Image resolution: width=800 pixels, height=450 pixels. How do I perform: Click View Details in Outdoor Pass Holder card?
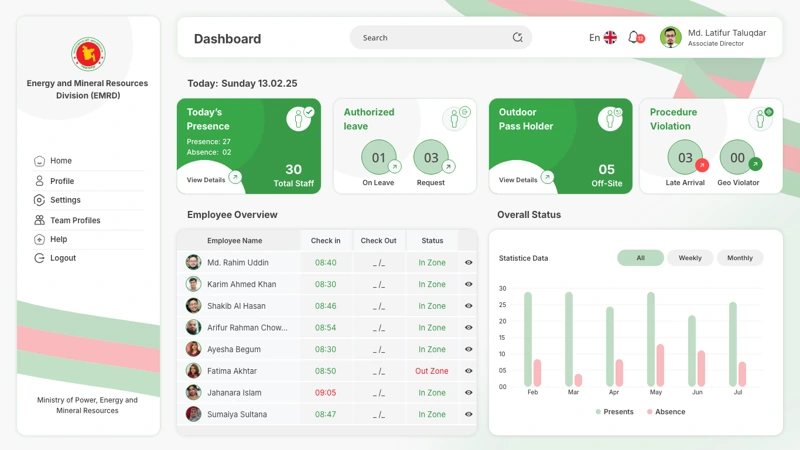(x=518, y=180)
